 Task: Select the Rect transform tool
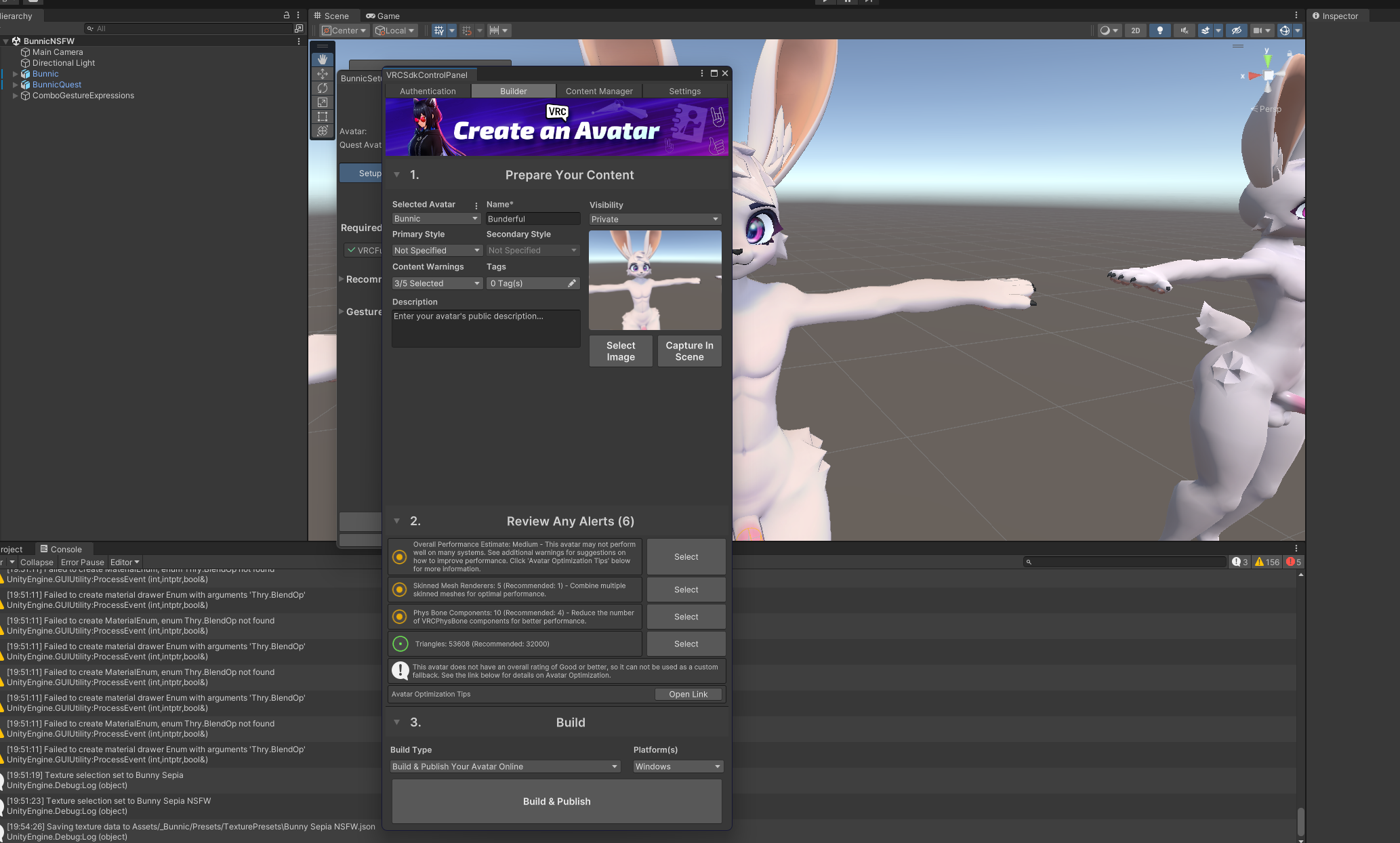tap(323, 117)
